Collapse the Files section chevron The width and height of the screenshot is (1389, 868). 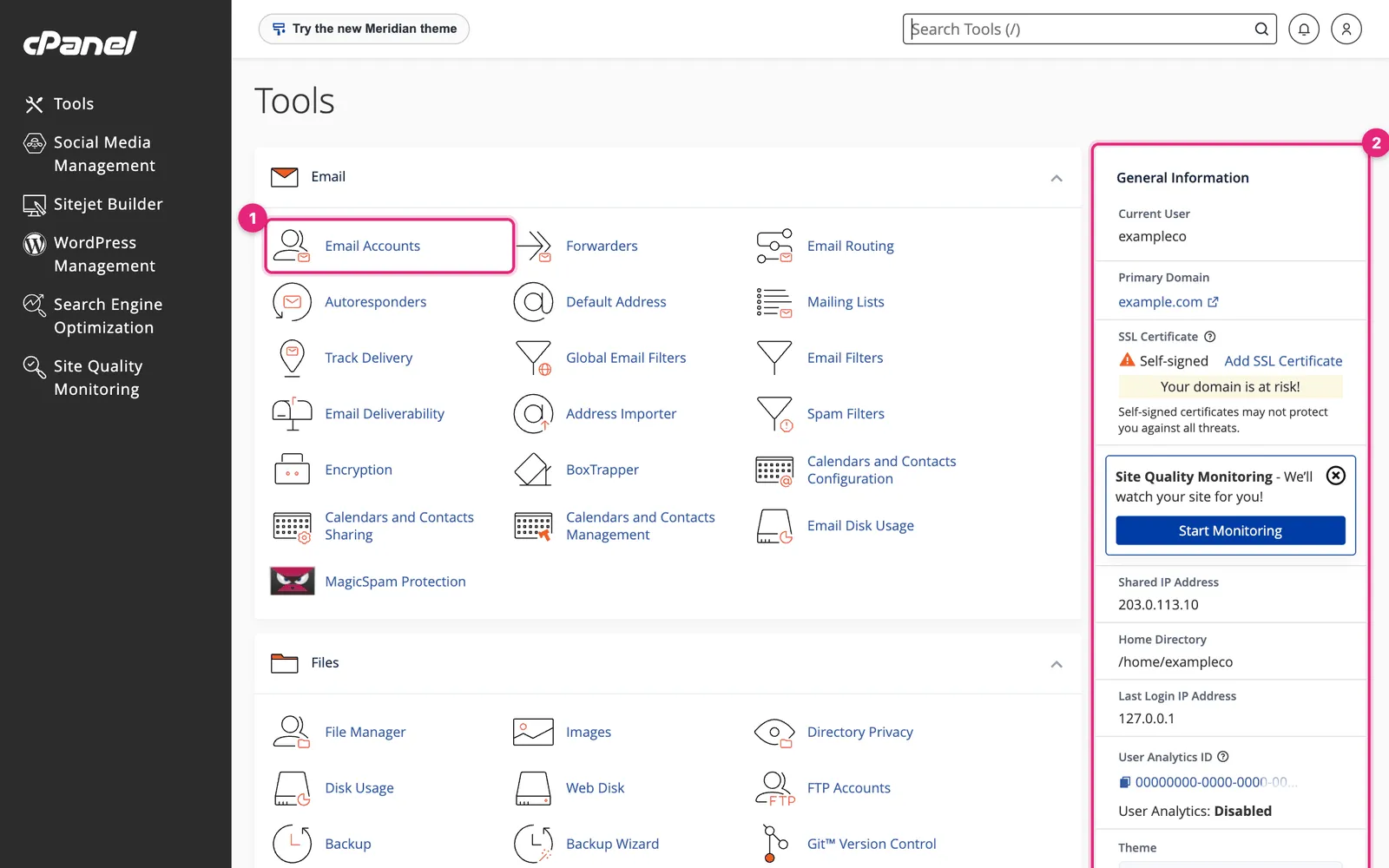1057,664
